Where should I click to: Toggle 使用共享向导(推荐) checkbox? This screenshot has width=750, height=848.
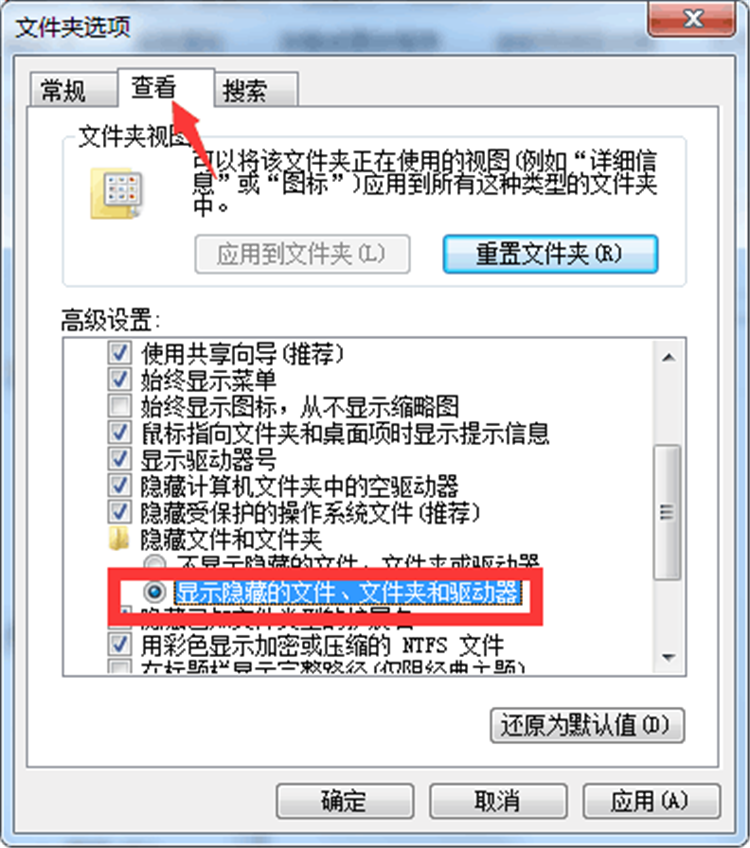119,353
